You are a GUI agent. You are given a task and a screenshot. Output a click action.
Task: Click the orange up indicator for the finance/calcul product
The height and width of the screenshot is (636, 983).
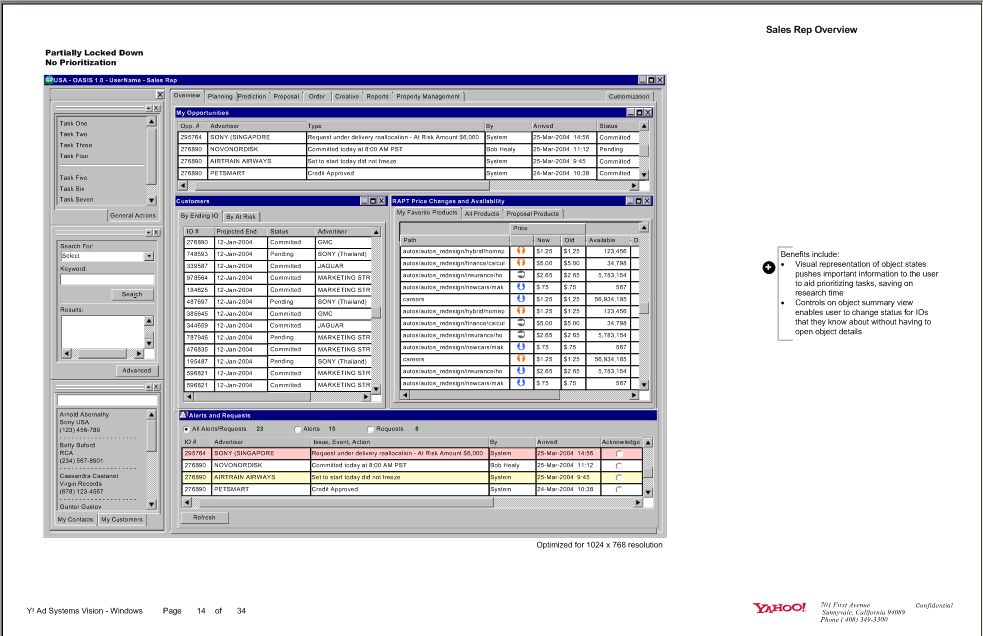coord(521,263)
